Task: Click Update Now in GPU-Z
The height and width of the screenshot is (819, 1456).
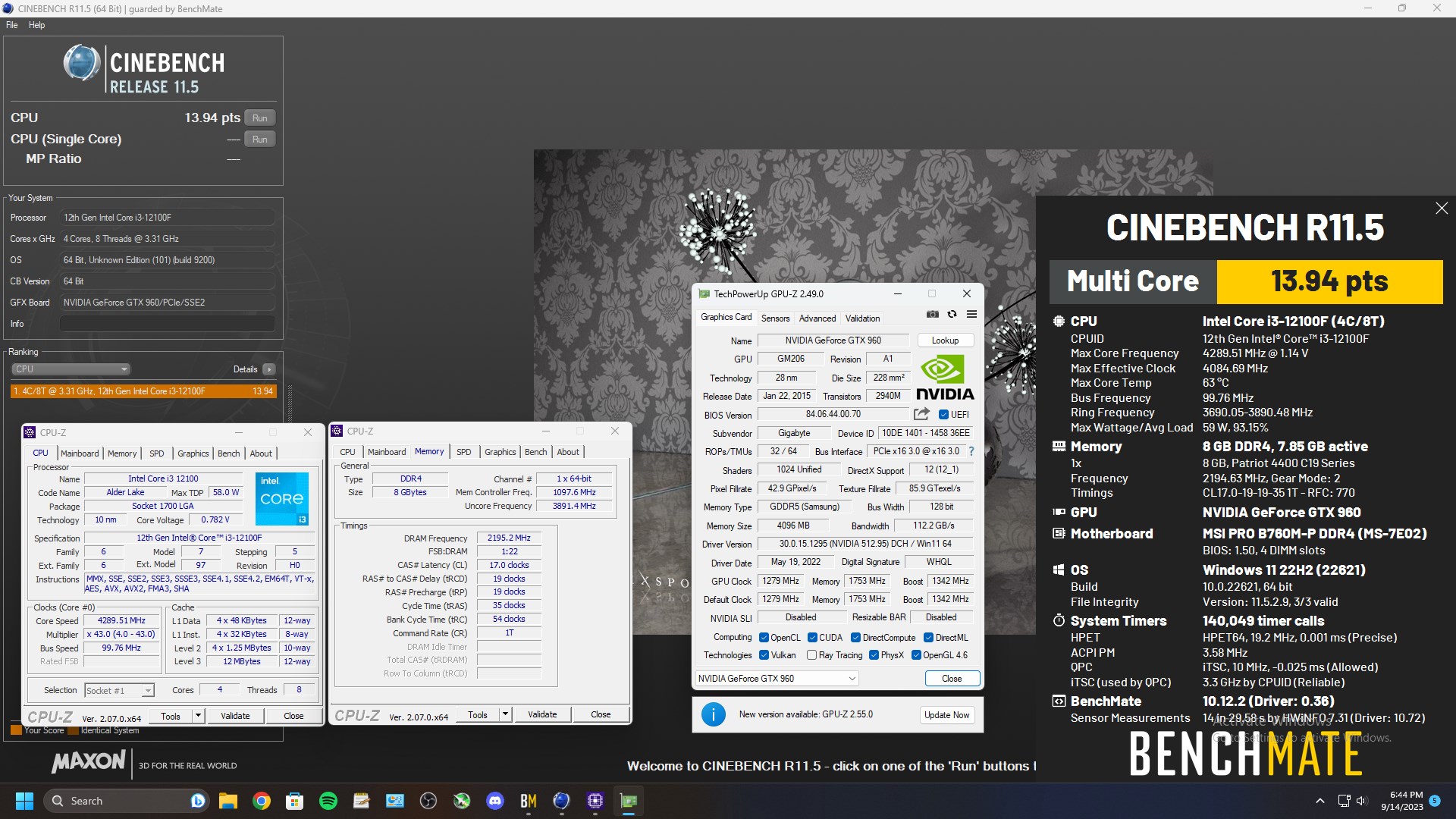Action: click(x=946, y=715)
